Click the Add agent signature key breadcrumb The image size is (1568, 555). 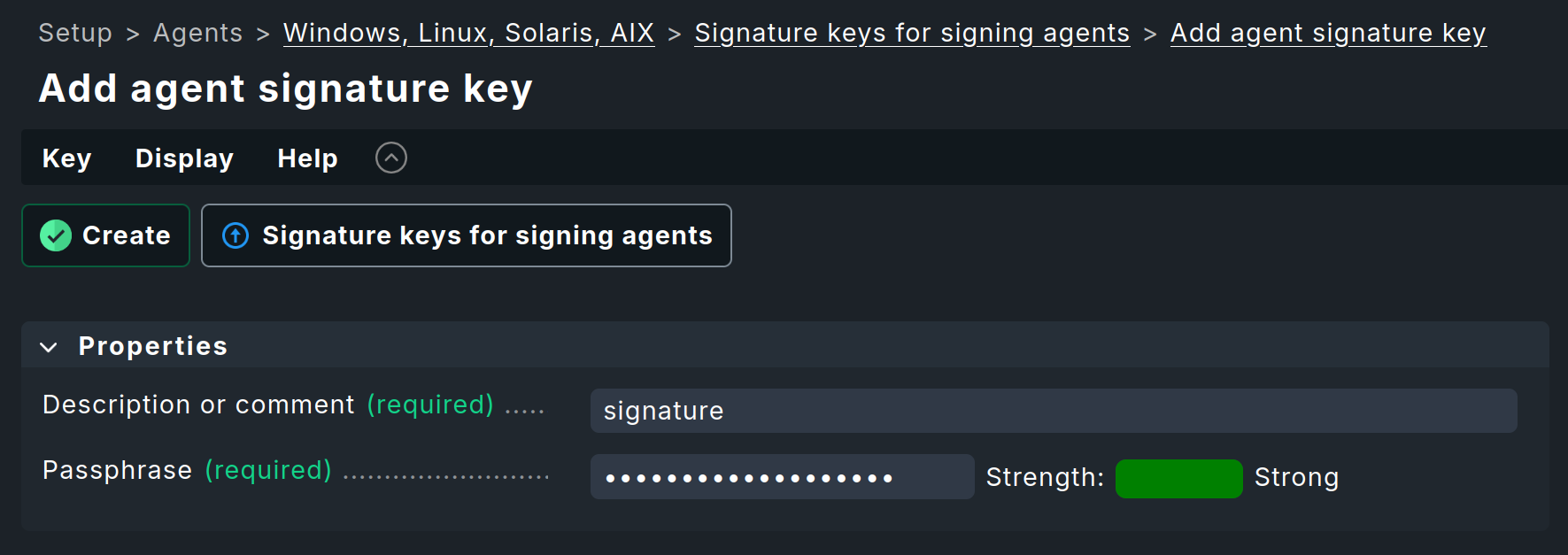1328,33
